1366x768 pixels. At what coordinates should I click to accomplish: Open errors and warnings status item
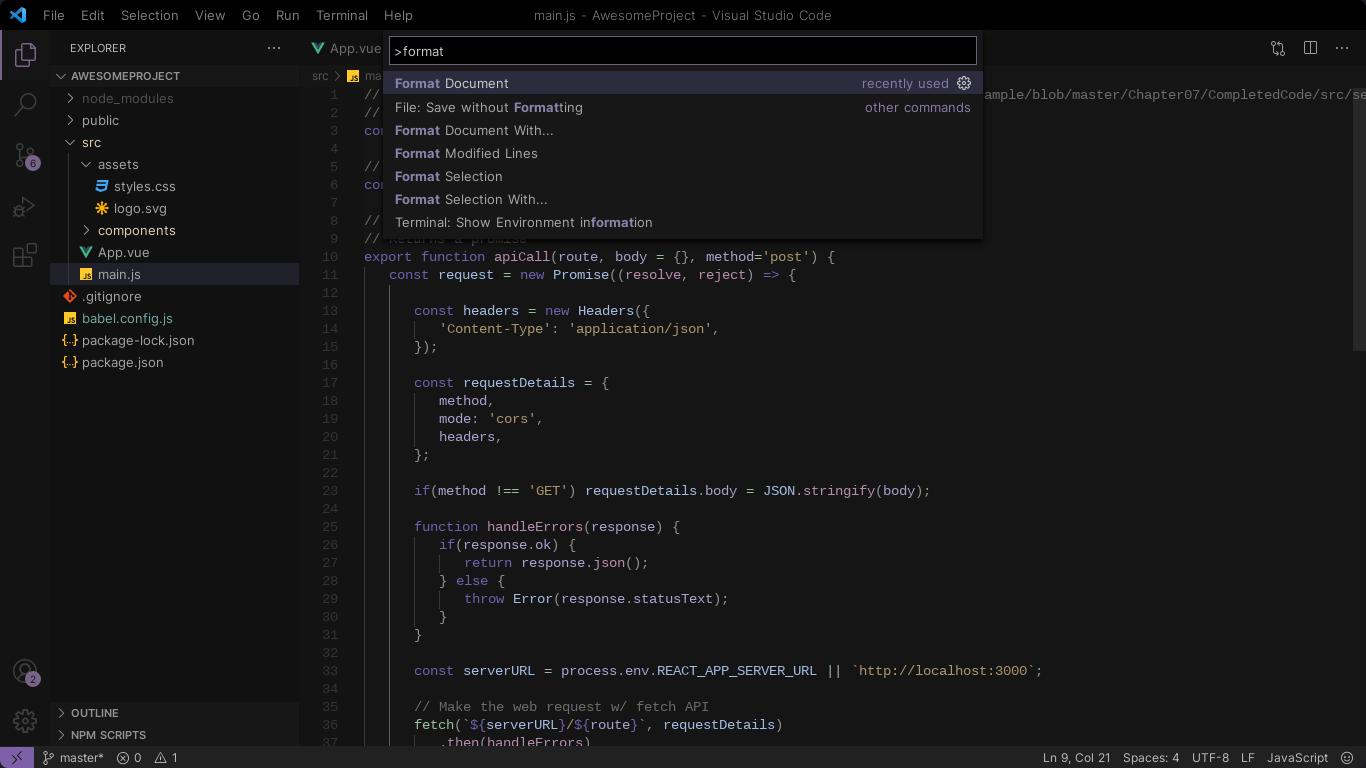tap(147, 757)
